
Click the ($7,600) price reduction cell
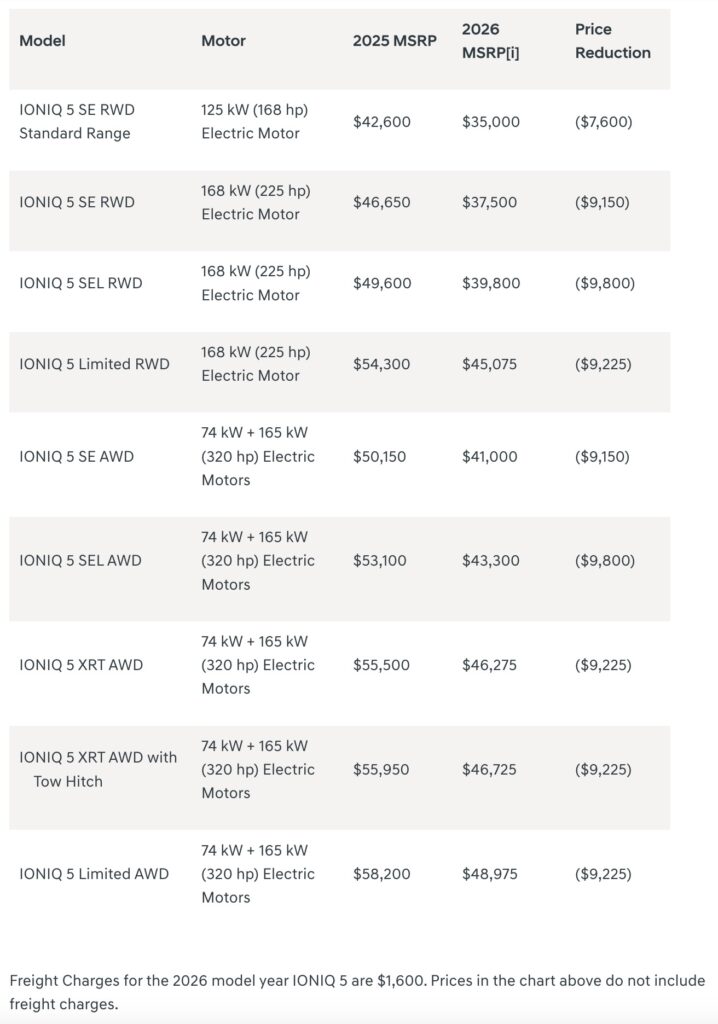(603, 122)
